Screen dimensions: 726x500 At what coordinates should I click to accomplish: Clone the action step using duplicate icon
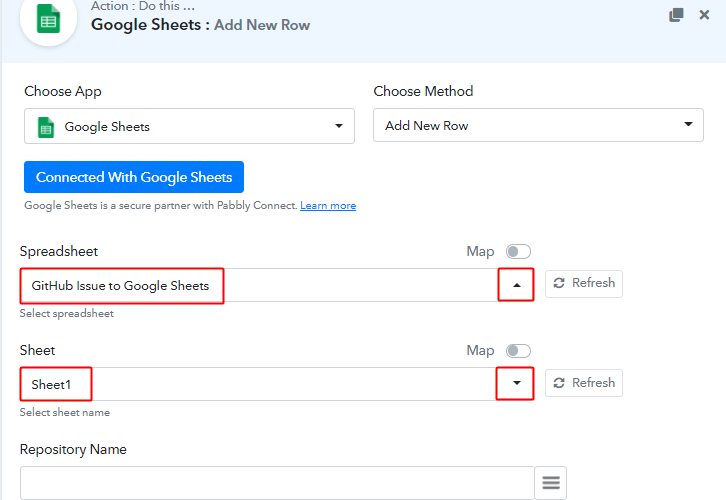click(676, 15)
